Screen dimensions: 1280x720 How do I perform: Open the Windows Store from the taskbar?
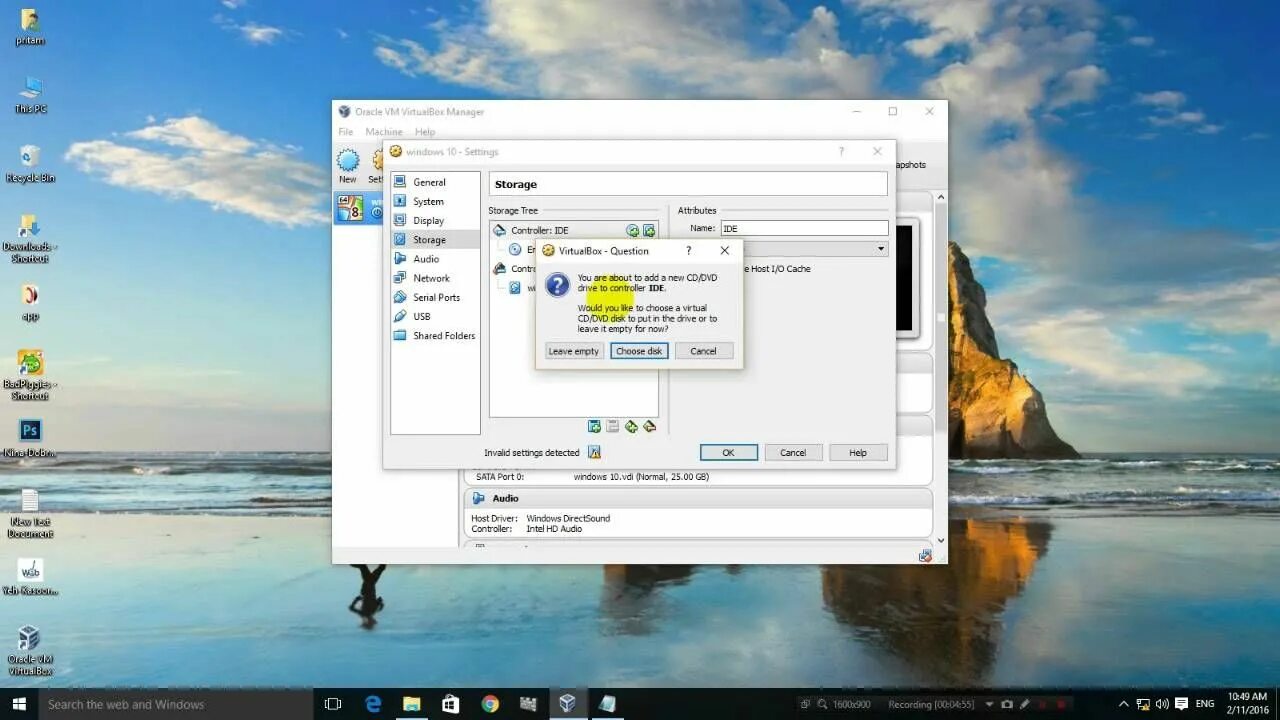click(451, 704)
